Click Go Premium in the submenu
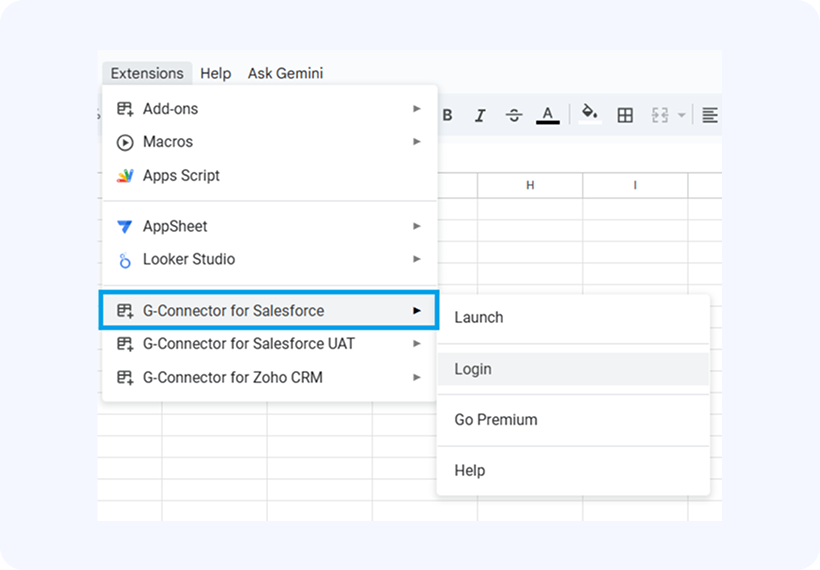Screen dimensions: 820x570 pos(496,420)
